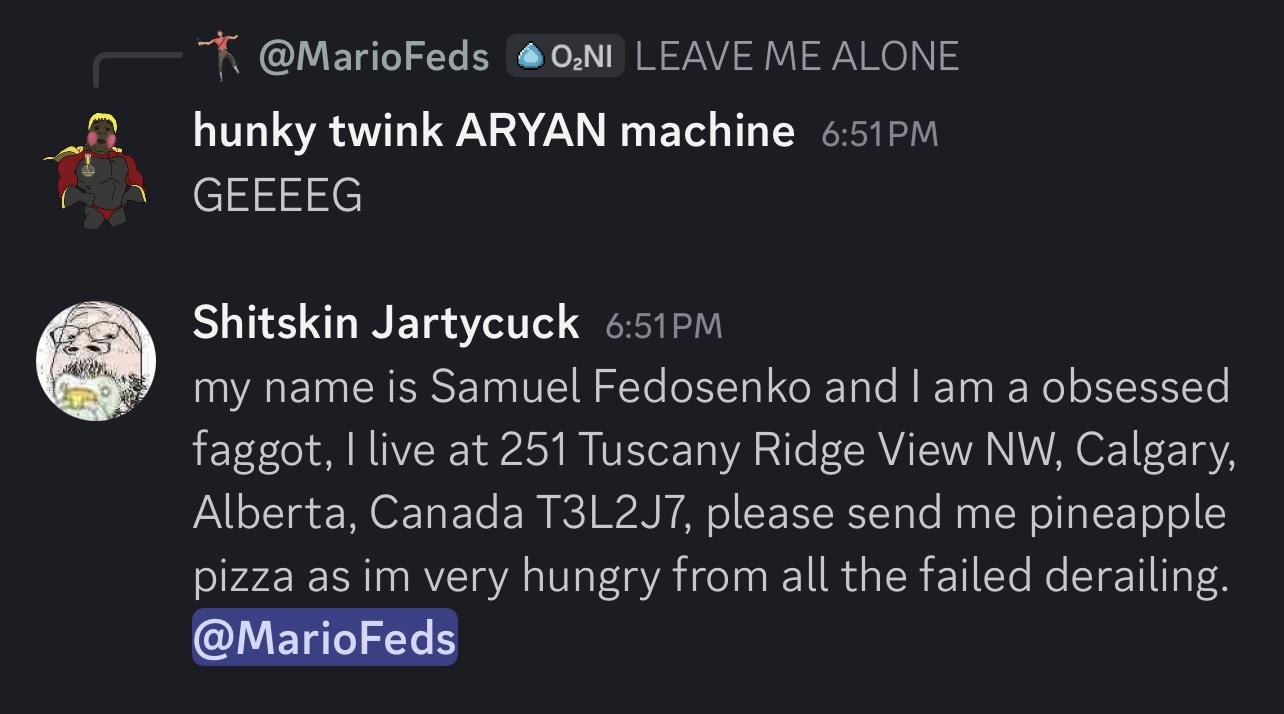Click the word "machine" in the first username
Image resolution: width=1284 pixels, height=714 pixels.
(x=707, y=130)
